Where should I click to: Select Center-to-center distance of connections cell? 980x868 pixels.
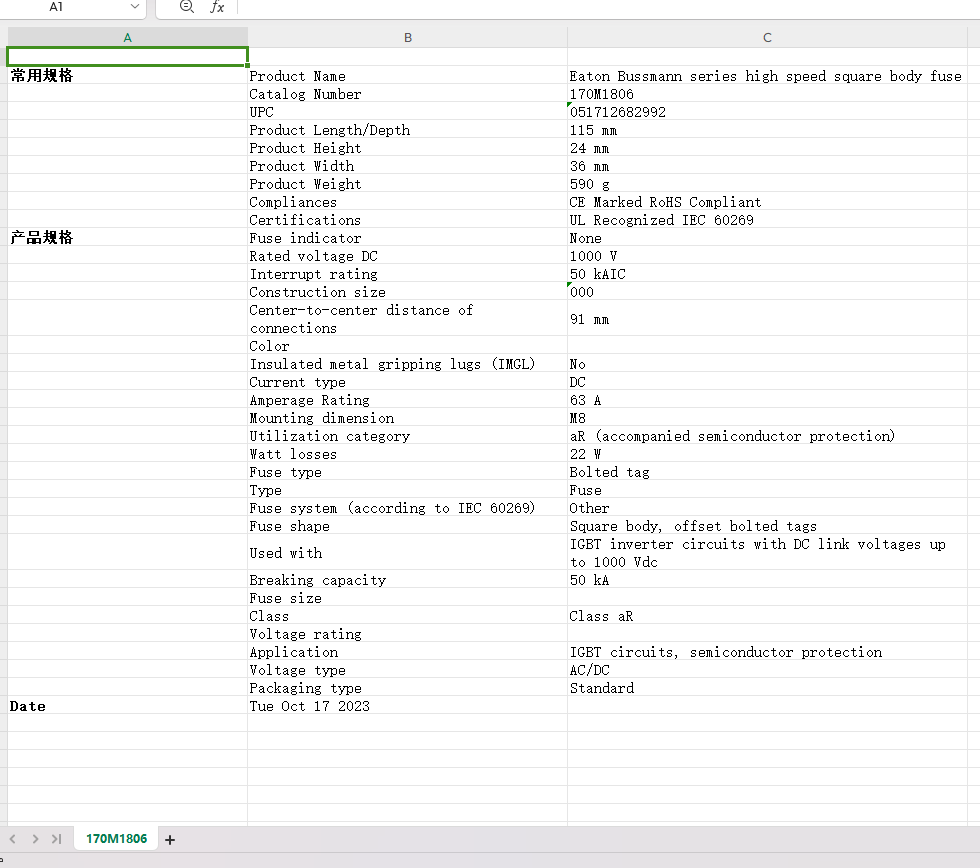pyautogui.click(x=408, y=319)
